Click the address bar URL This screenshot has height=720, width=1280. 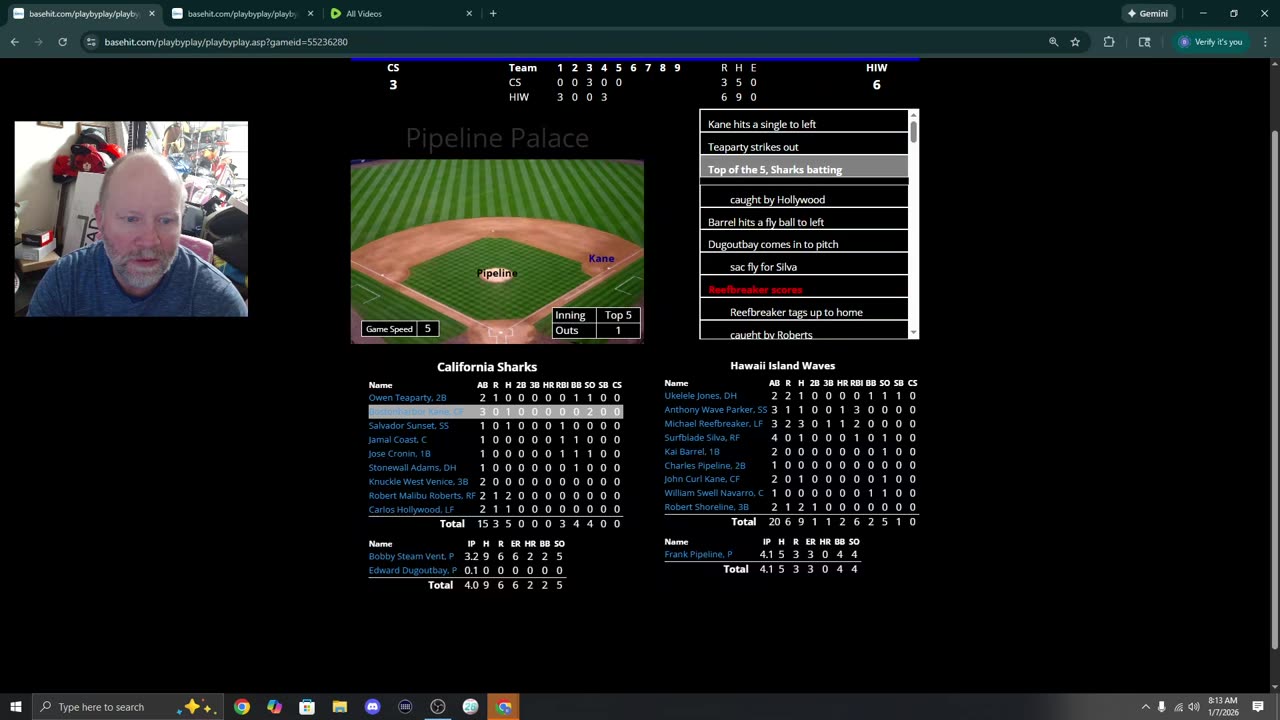(226, 42)
